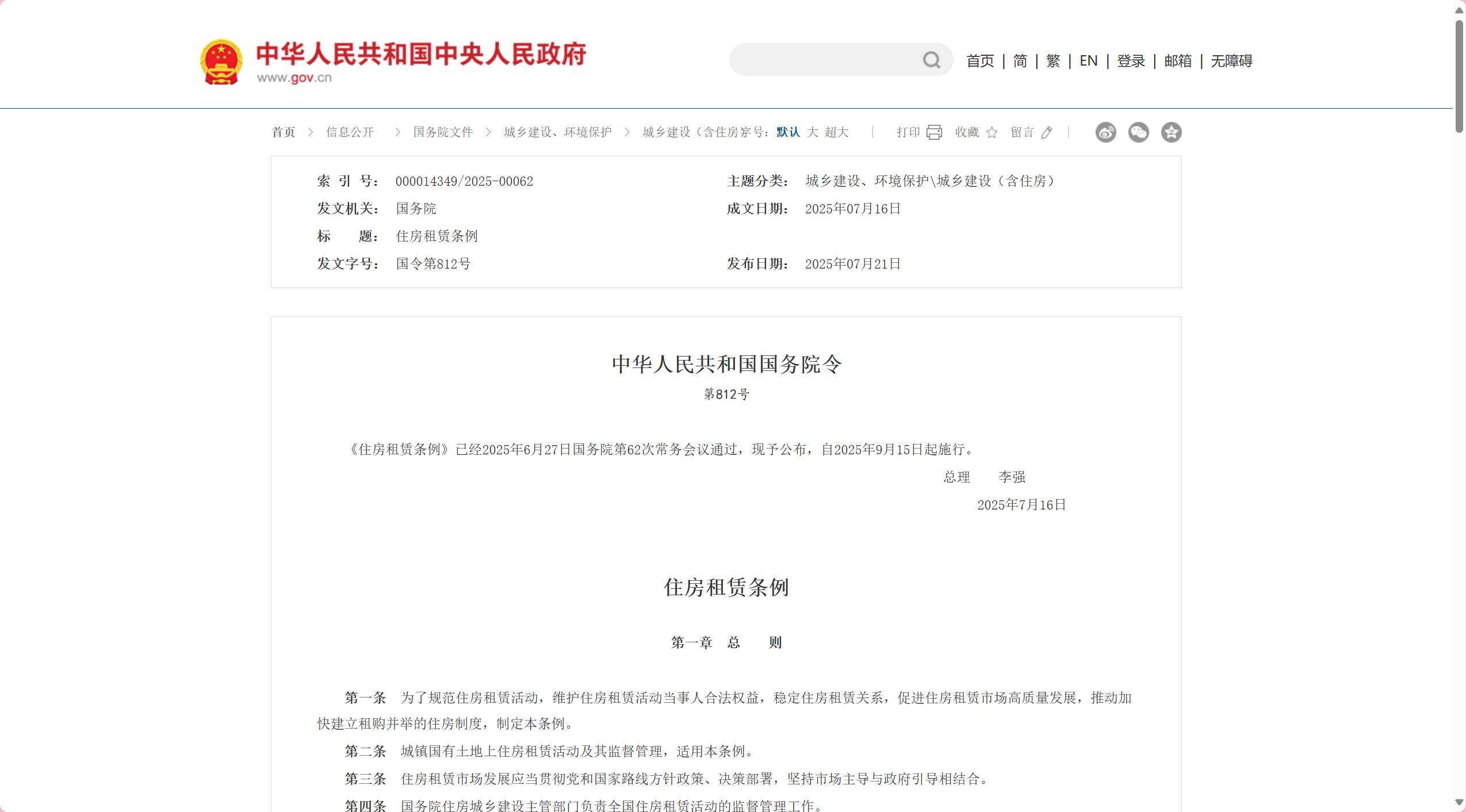Share via the Weibo icon

pyautogui.click(x=1105, y=132)
